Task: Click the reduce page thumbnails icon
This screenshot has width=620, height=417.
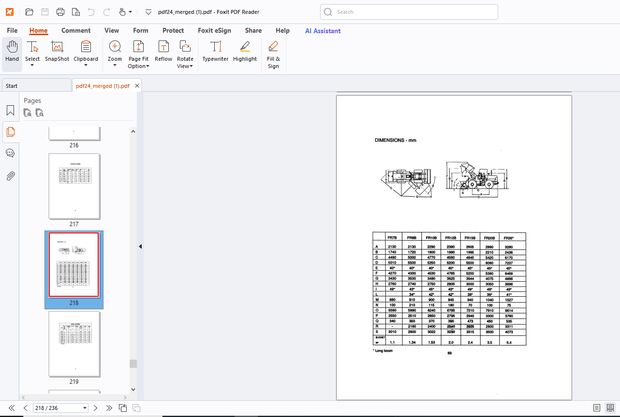Action: (x=40, y=113)
